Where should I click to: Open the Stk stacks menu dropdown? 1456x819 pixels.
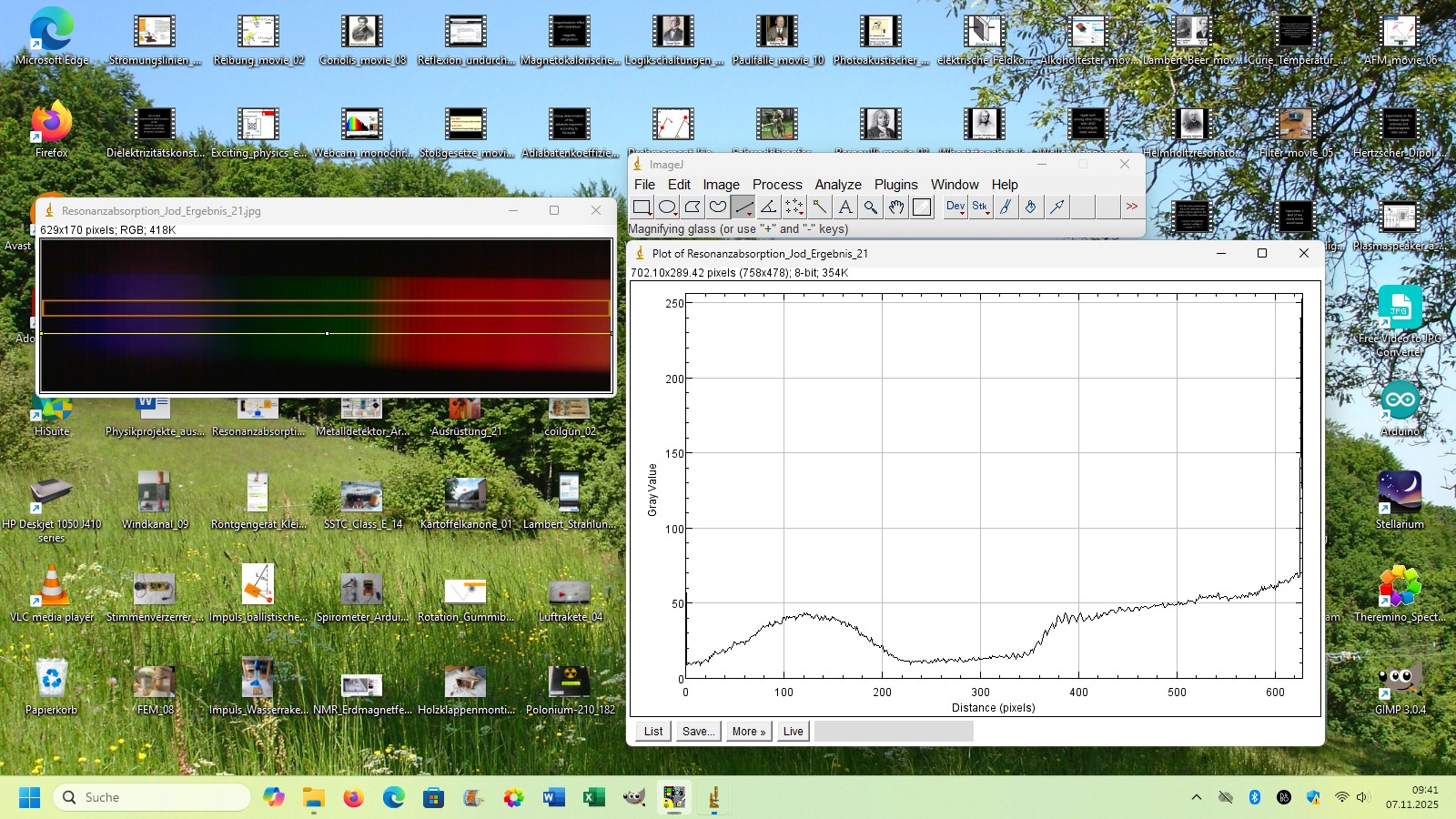click(980, 207)
